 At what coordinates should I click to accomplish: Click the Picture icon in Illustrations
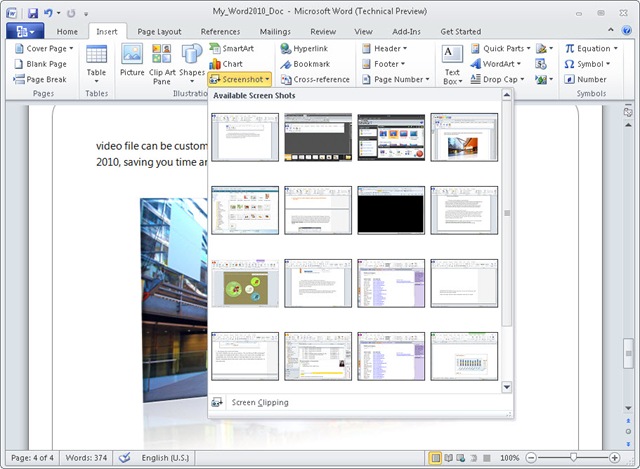pyautogui.click(x=132, y=60)
